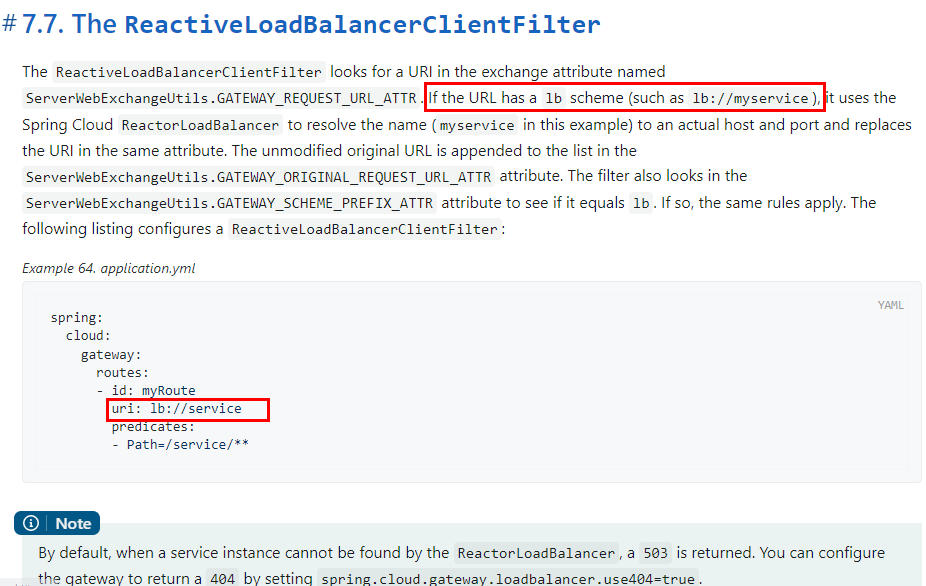Click the '404' inline code in the note
926x586 pixels.
pyautogui.click(x=223, y=578)
